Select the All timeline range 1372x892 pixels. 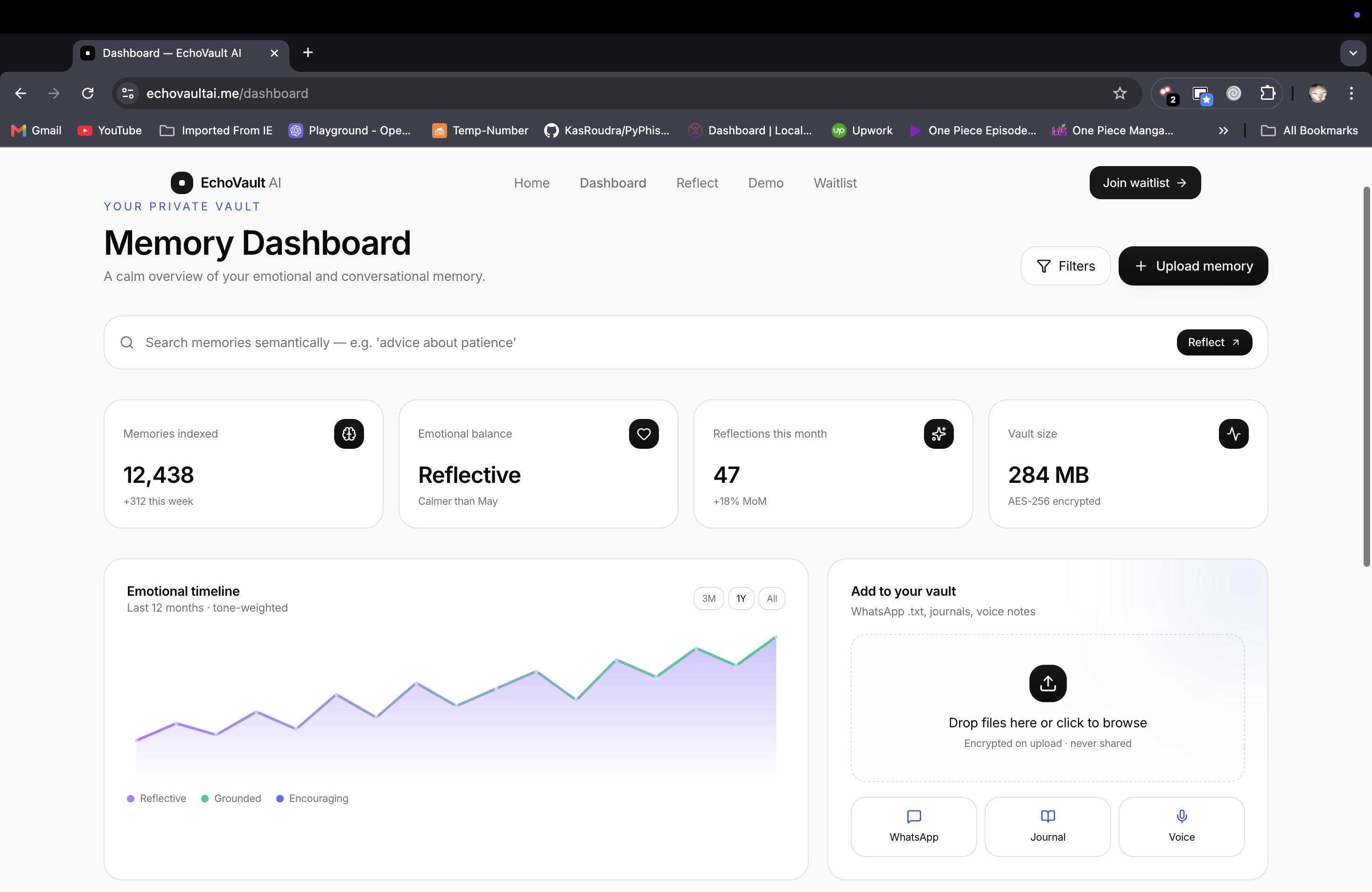coord(771,599)
